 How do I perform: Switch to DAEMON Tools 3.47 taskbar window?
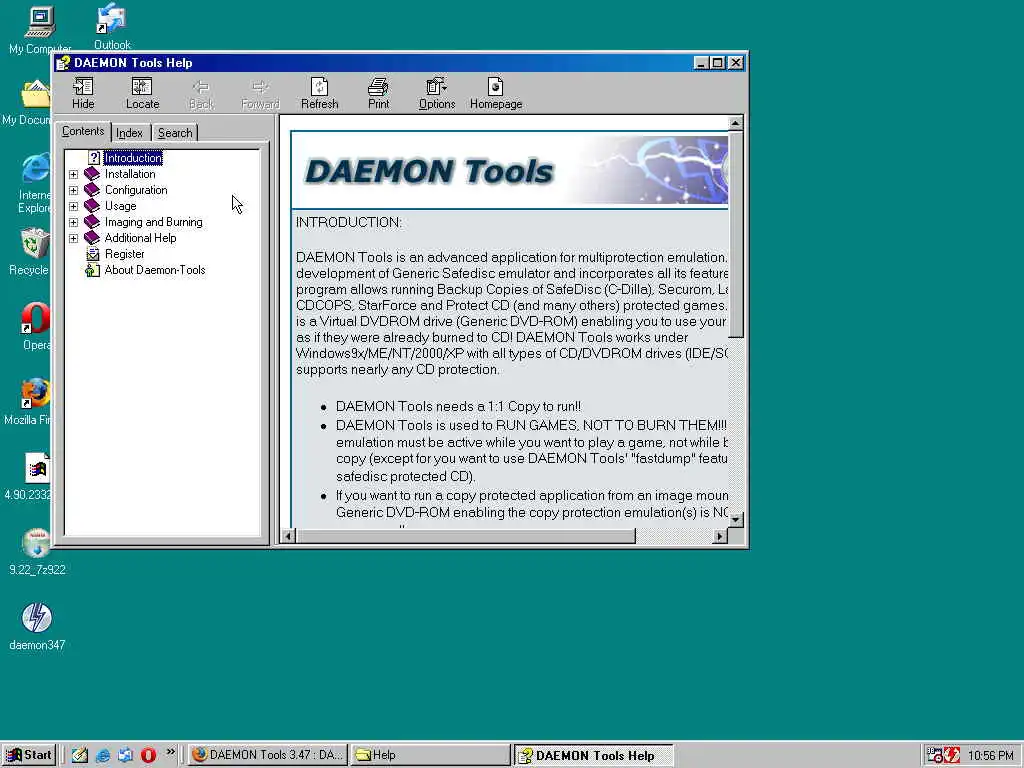pyautogui.click(x=268, y=755)
